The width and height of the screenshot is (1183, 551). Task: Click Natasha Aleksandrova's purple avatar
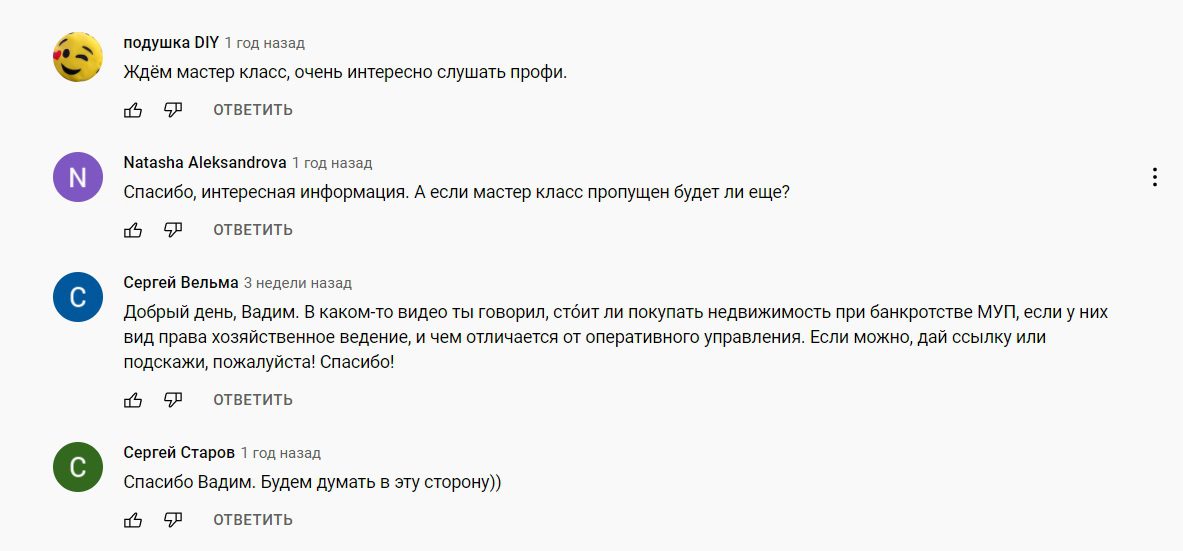[77, 178]
